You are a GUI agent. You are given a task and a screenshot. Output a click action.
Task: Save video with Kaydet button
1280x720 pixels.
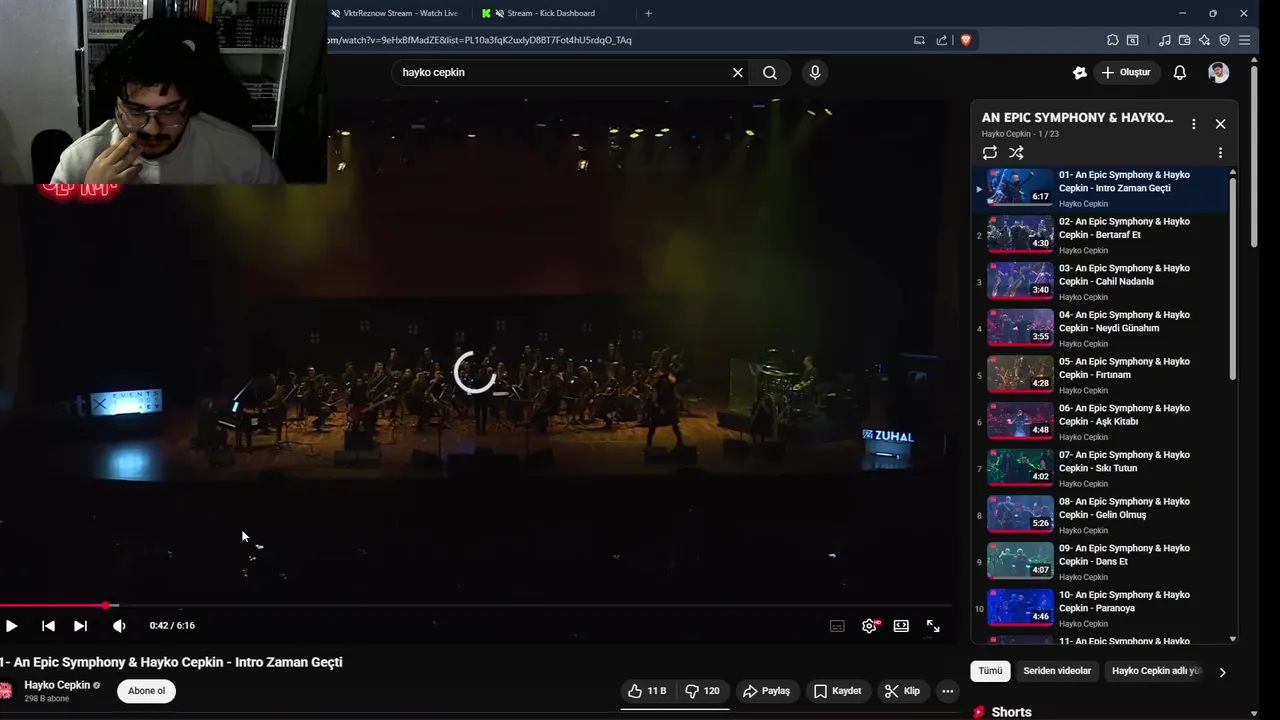pyautogui.click(x=837, y=691)
